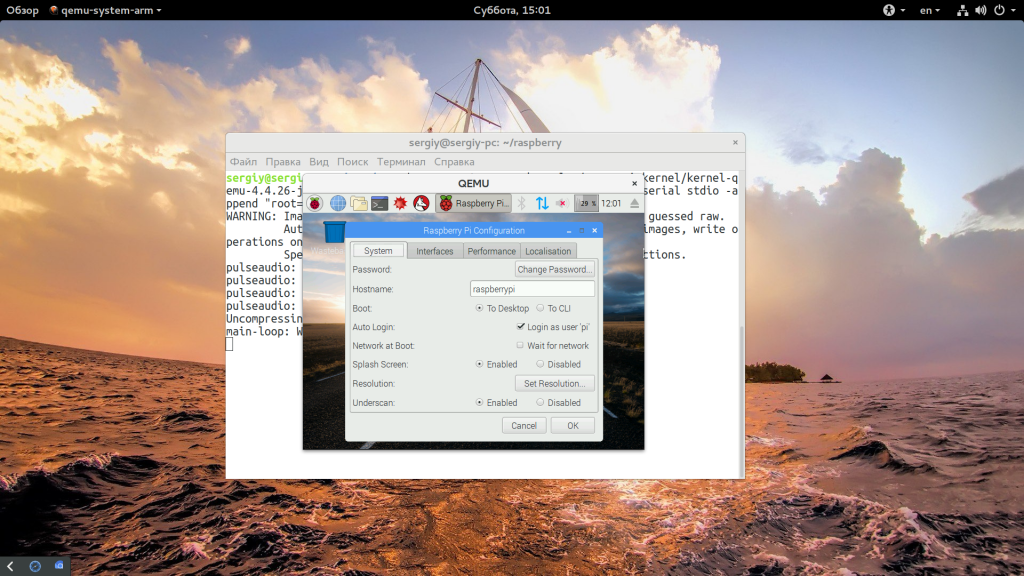The width and height of the screenshot is (1024, 576).
Task: Select the Boot To CLI radio button
Action: [x=541, y=308]
